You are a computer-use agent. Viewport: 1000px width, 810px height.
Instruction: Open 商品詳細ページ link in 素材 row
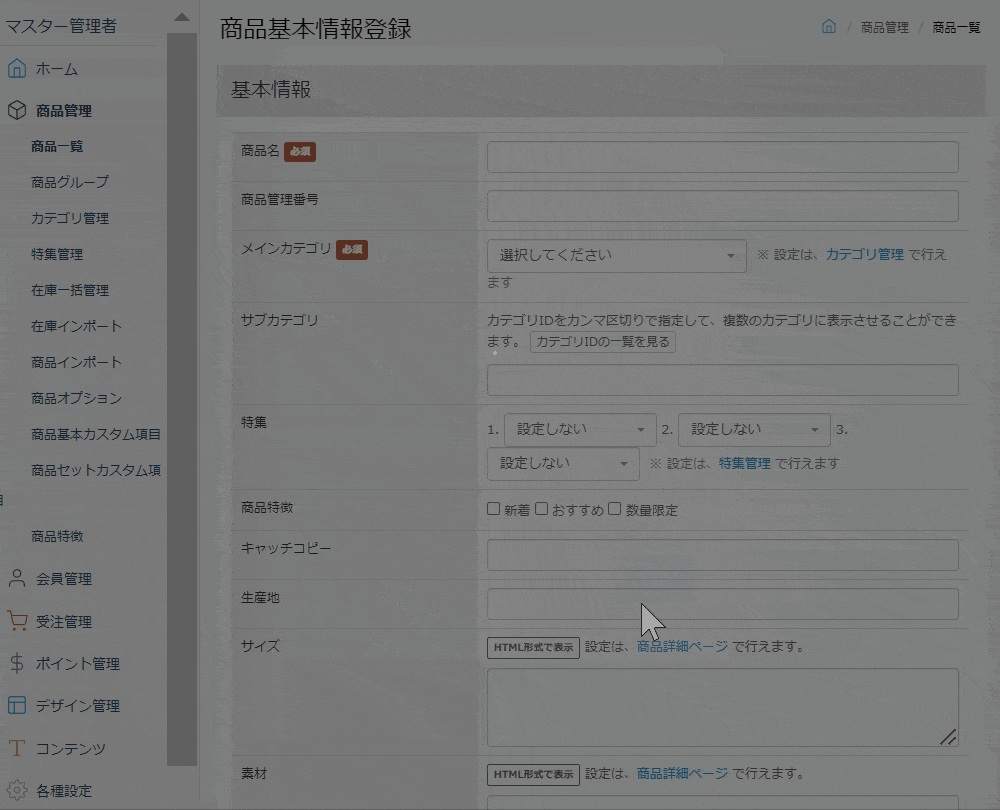(682, 774)
